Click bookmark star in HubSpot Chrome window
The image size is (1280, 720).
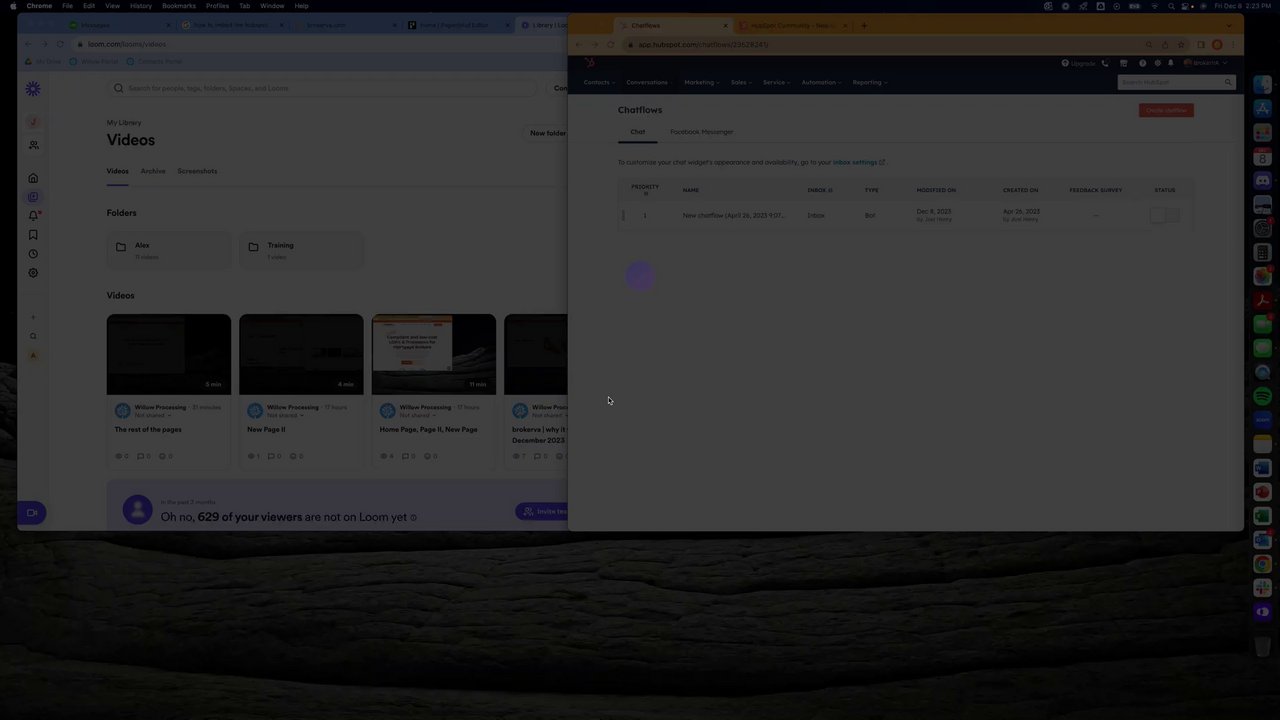click(1181, 45)
